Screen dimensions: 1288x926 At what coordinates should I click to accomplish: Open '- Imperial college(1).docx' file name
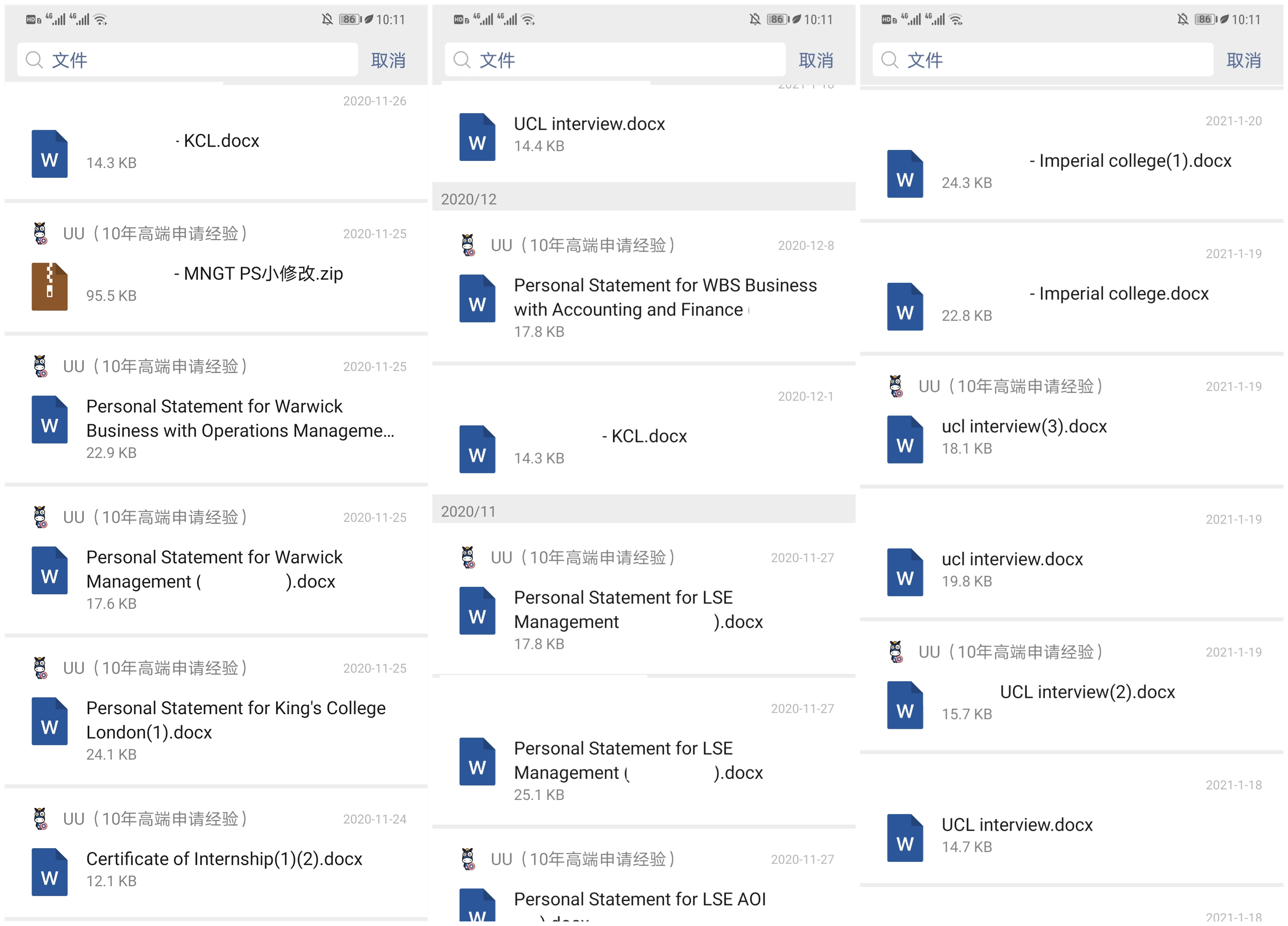click(x=1131, y=161)
